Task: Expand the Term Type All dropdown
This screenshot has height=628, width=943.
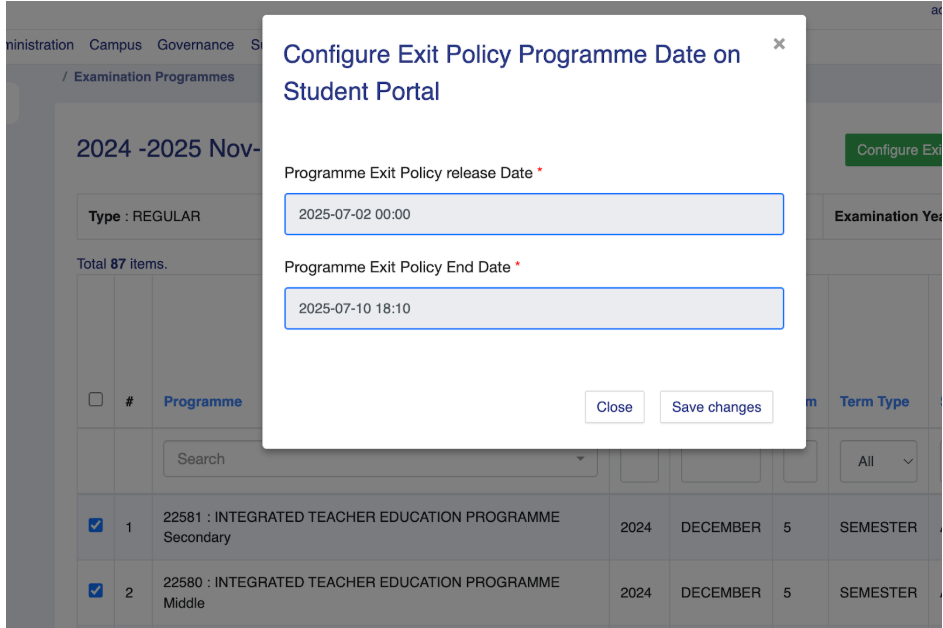Action: pyautogui.click(x=877, y=461)
